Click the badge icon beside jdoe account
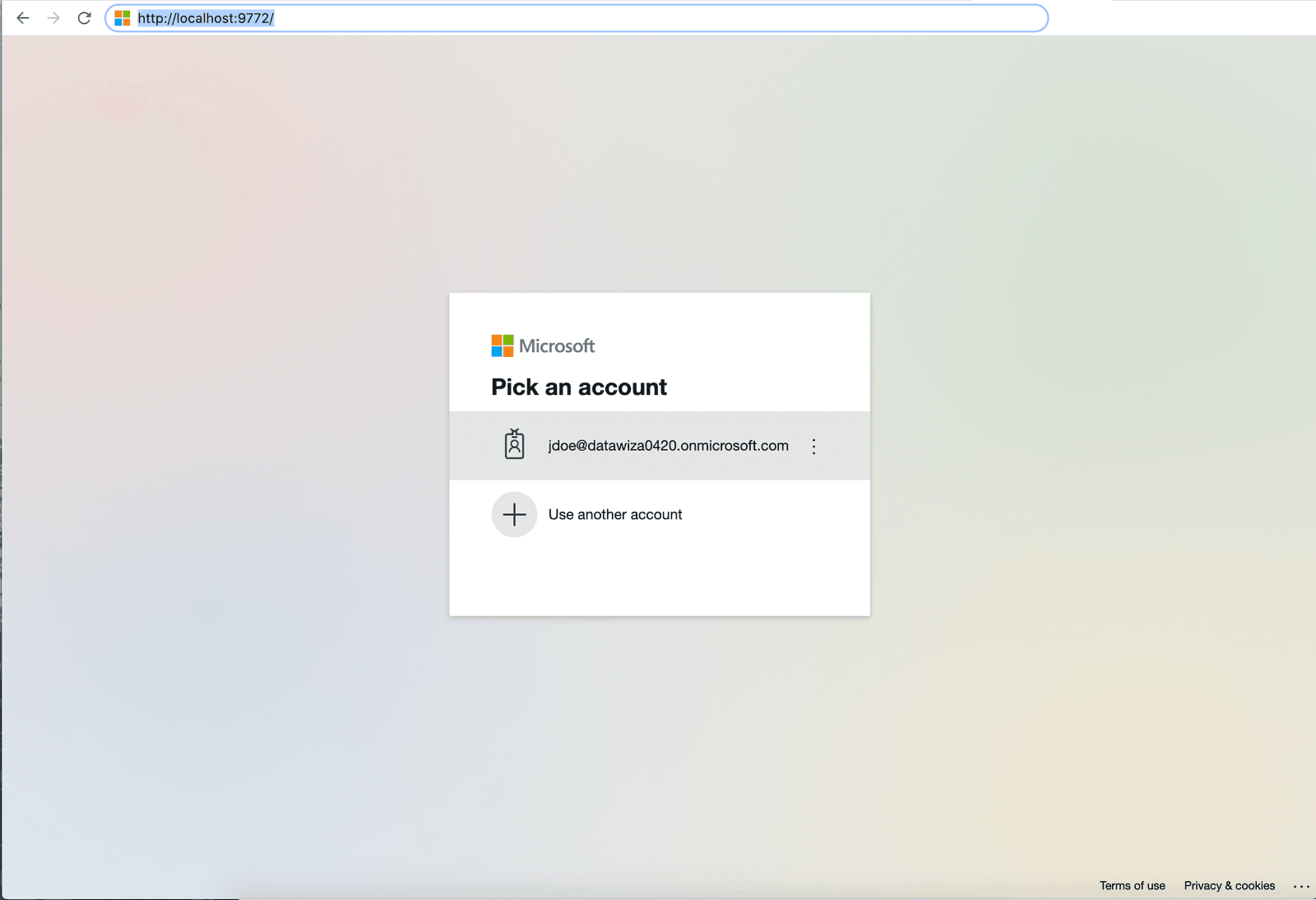1316x900 pixels. (514, 444)
